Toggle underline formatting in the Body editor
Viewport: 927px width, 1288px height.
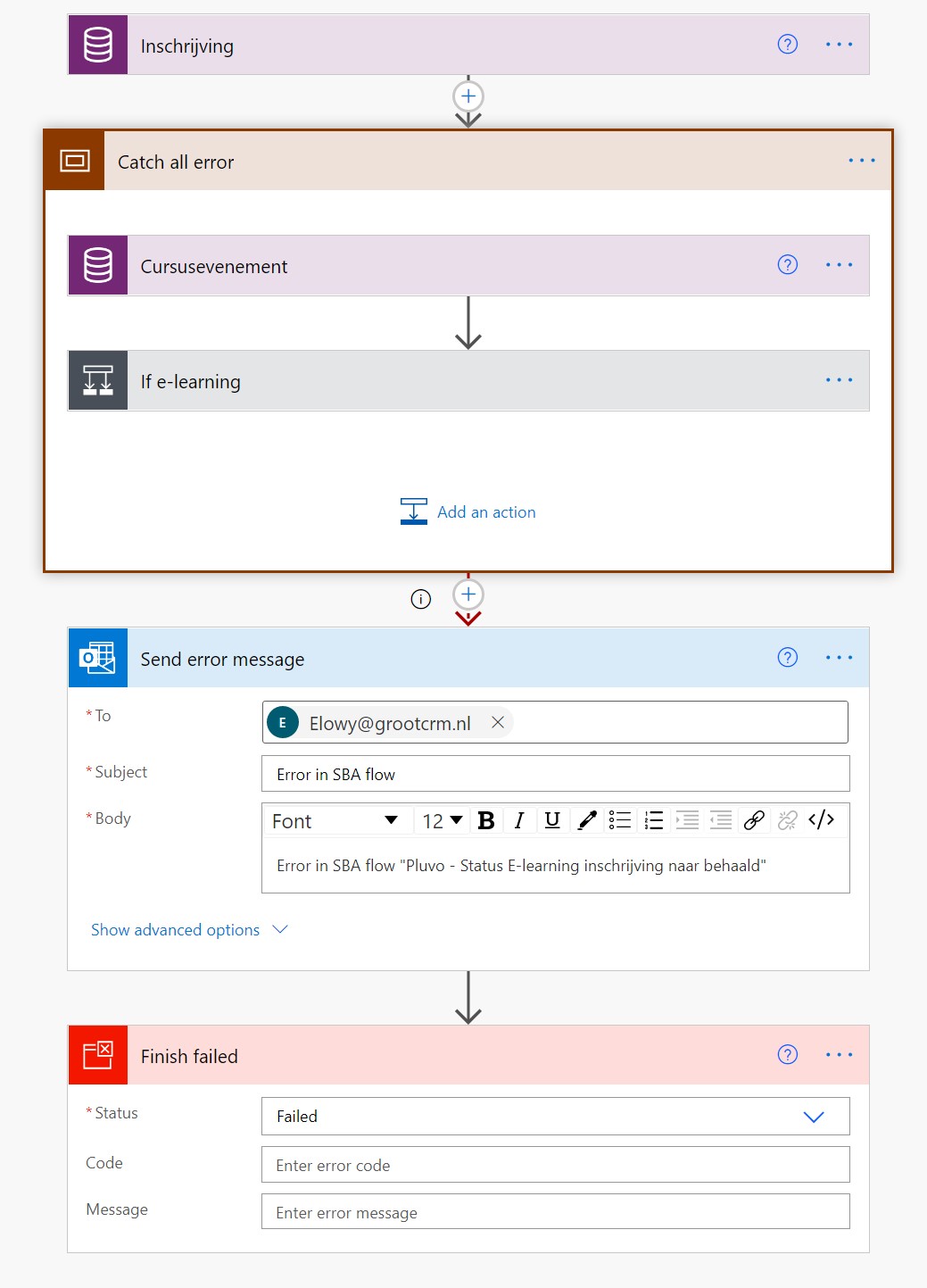[552, 820]
